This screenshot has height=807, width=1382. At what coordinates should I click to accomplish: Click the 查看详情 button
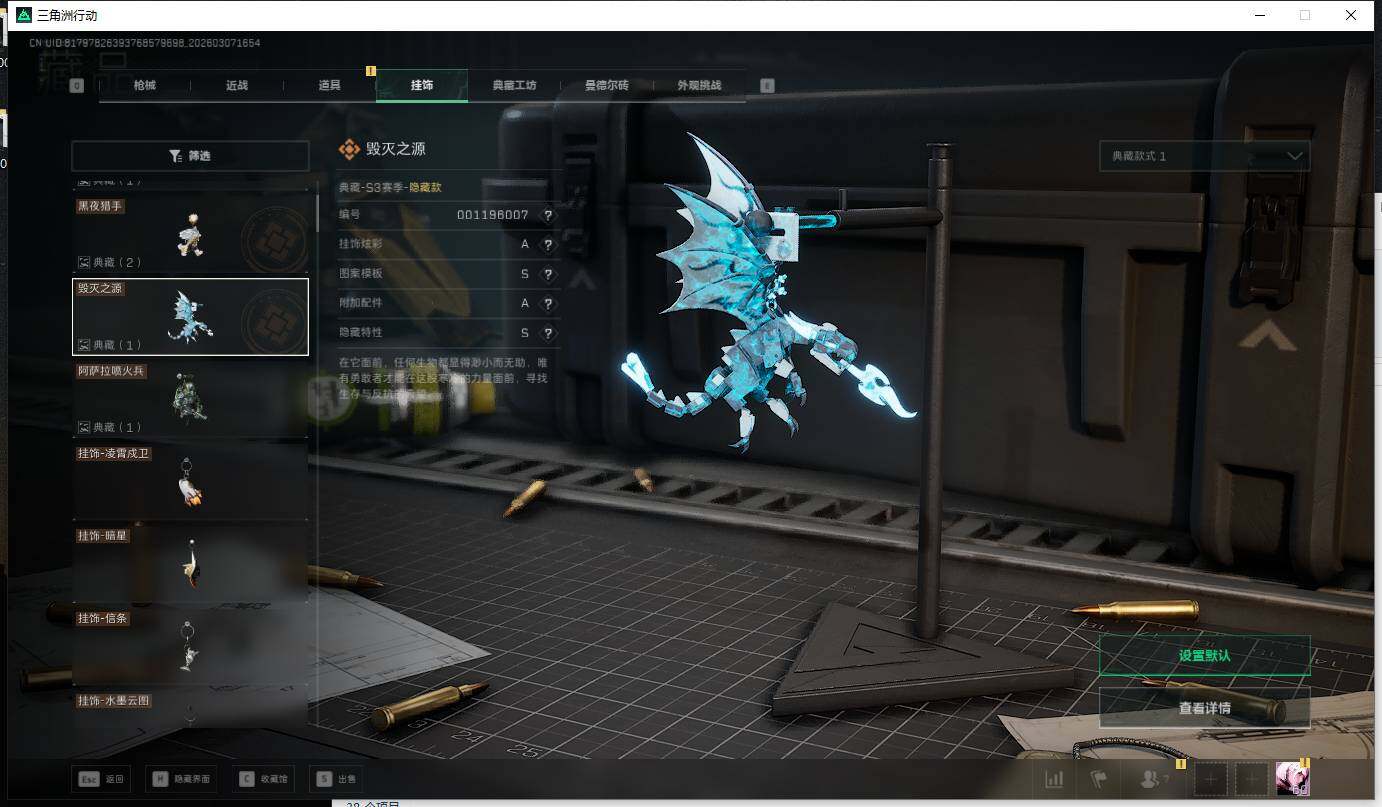pyautogui.click(x=1204, y=708)
